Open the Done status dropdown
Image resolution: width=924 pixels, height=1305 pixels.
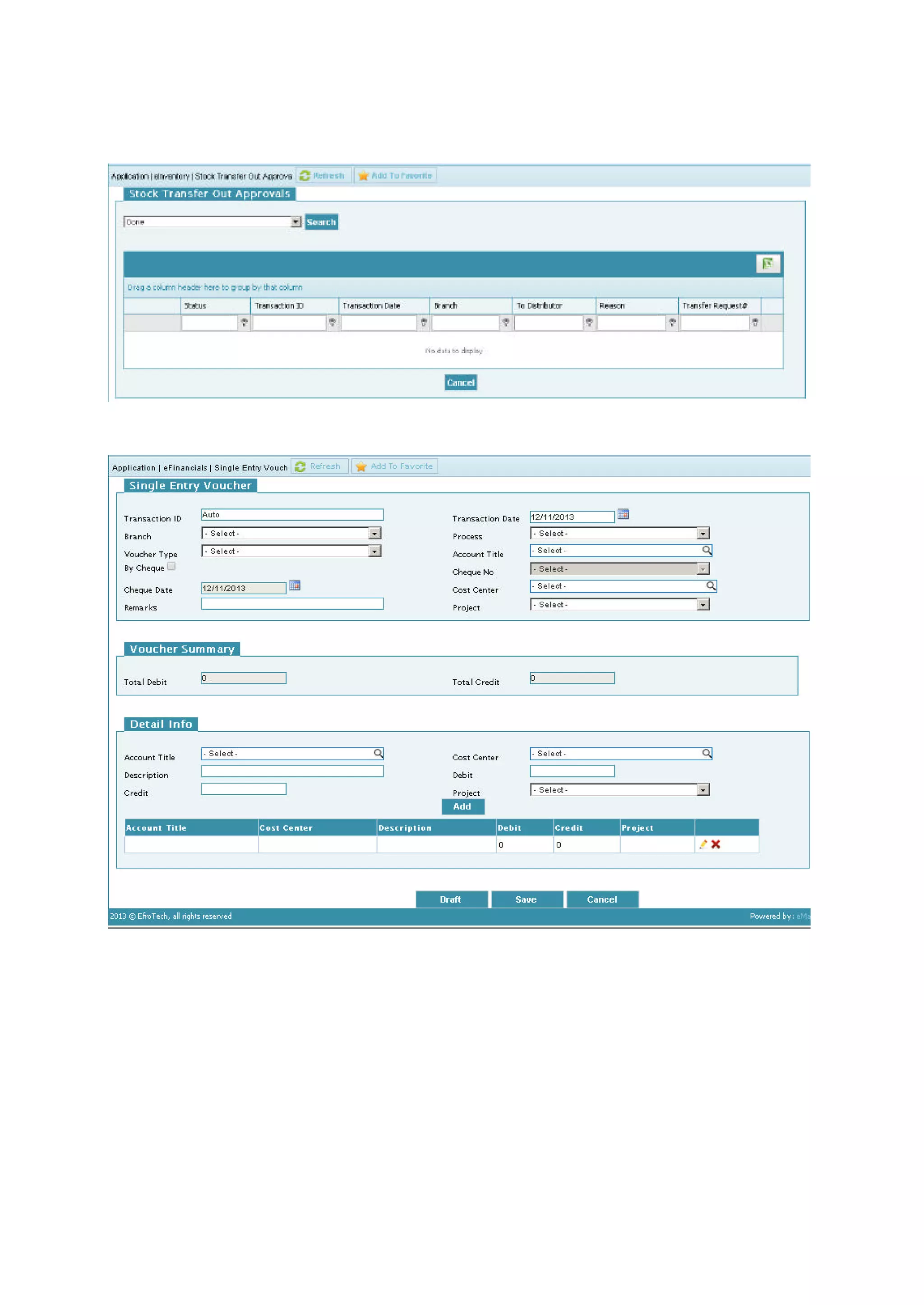296,222
